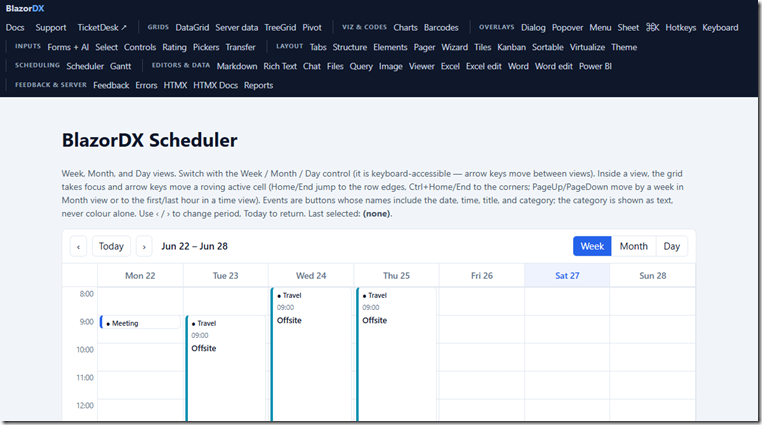Viewport: 762px width, 425px height.
Task: Select the Meeting event on Monday
Action: pos(140,323)
